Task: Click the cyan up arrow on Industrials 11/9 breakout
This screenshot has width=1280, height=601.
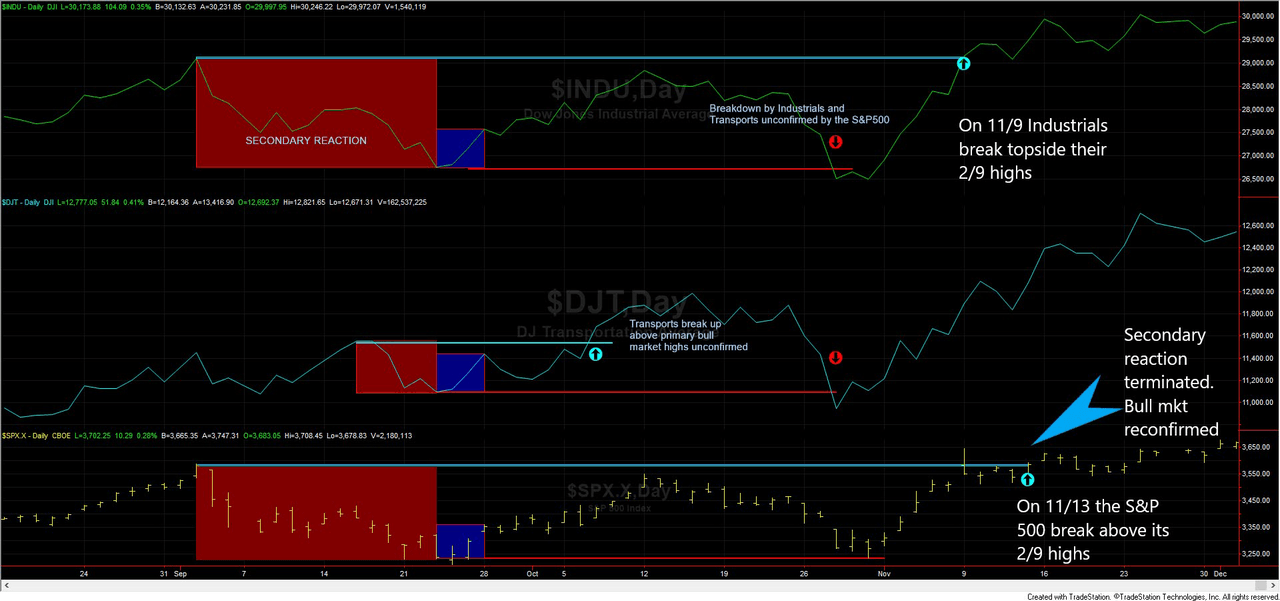Action: (x=964, y=63)
